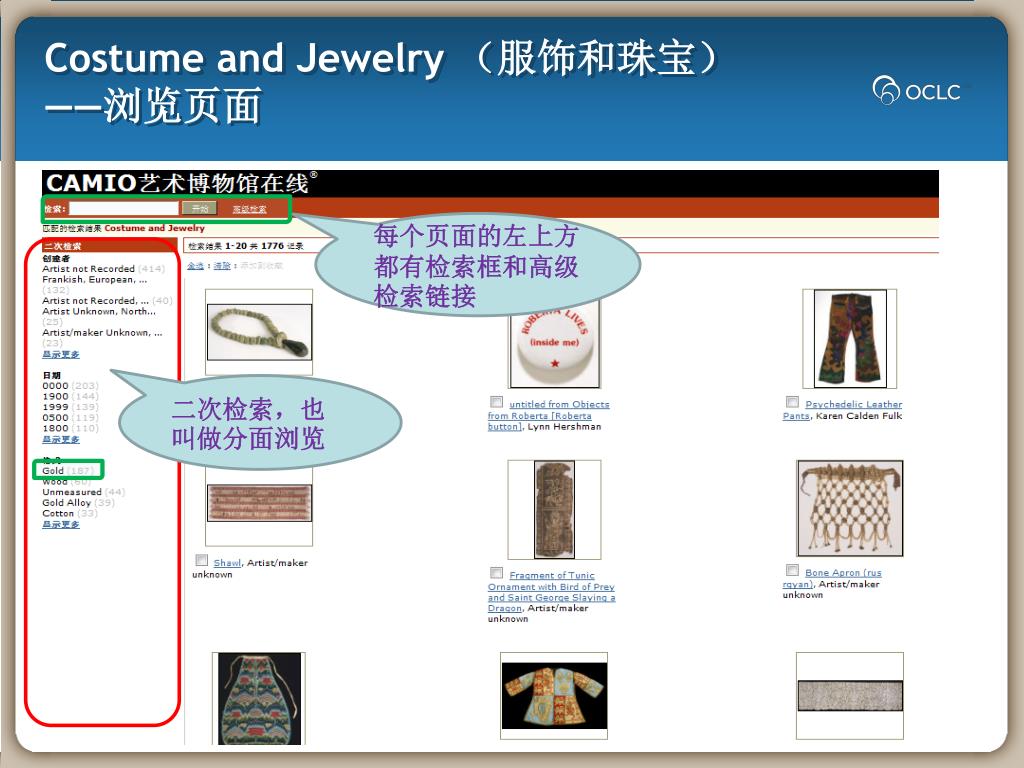
Task: Filter by Artist not Recorded (414)
Action: [103, 268]
